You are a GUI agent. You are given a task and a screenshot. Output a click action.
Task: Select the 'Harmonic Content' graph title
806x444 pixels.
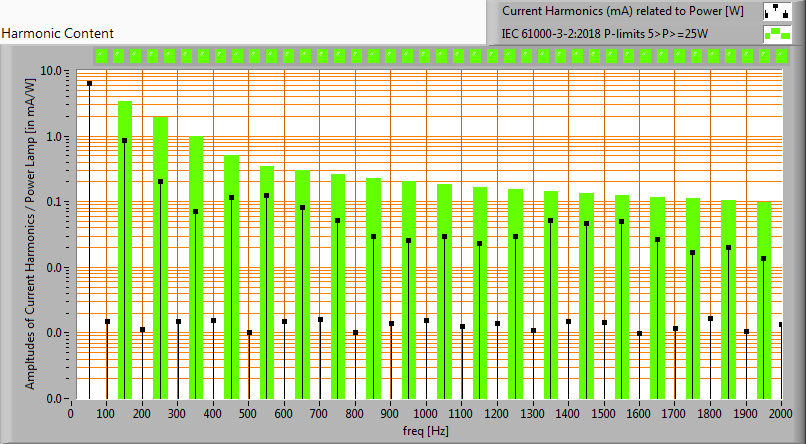57,33
